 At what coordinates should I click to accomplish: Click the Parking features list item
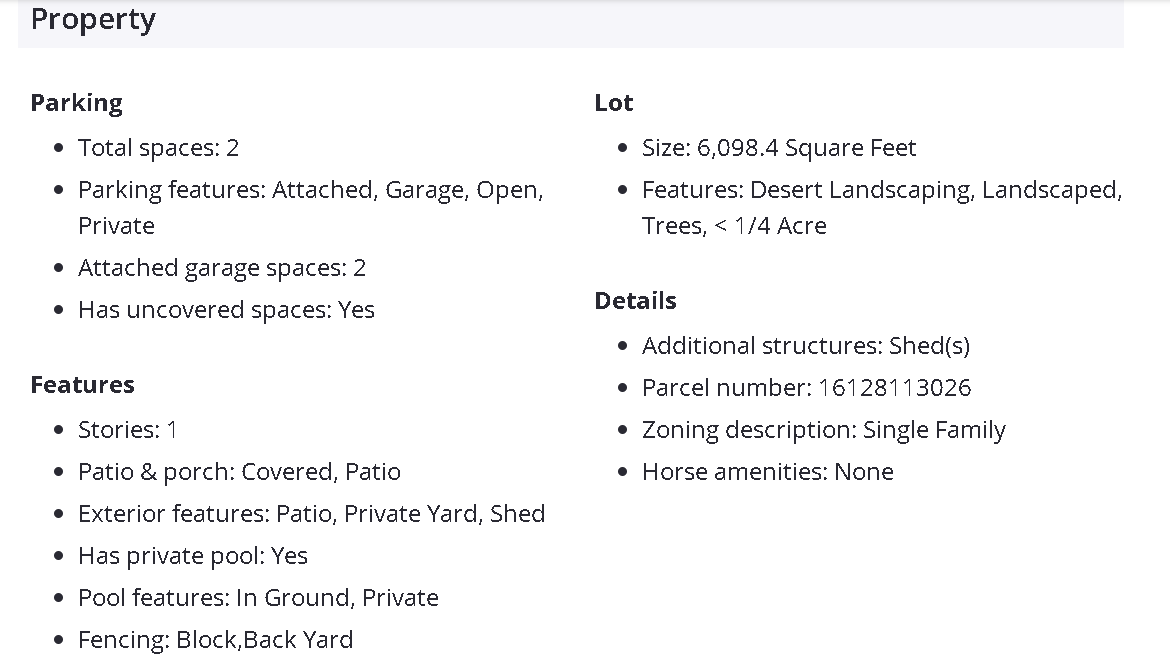click(310, 190)
